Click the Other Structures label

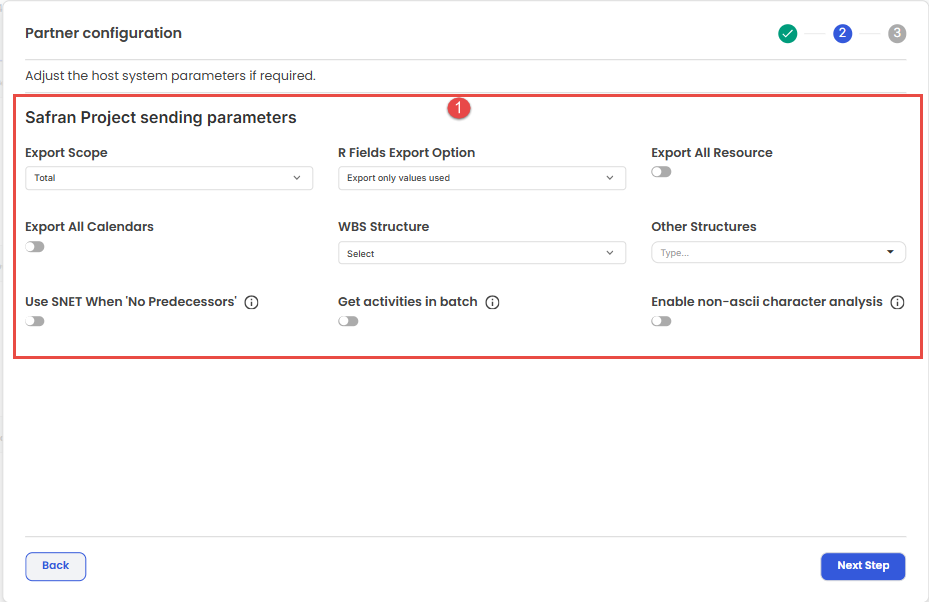(704, 227)
